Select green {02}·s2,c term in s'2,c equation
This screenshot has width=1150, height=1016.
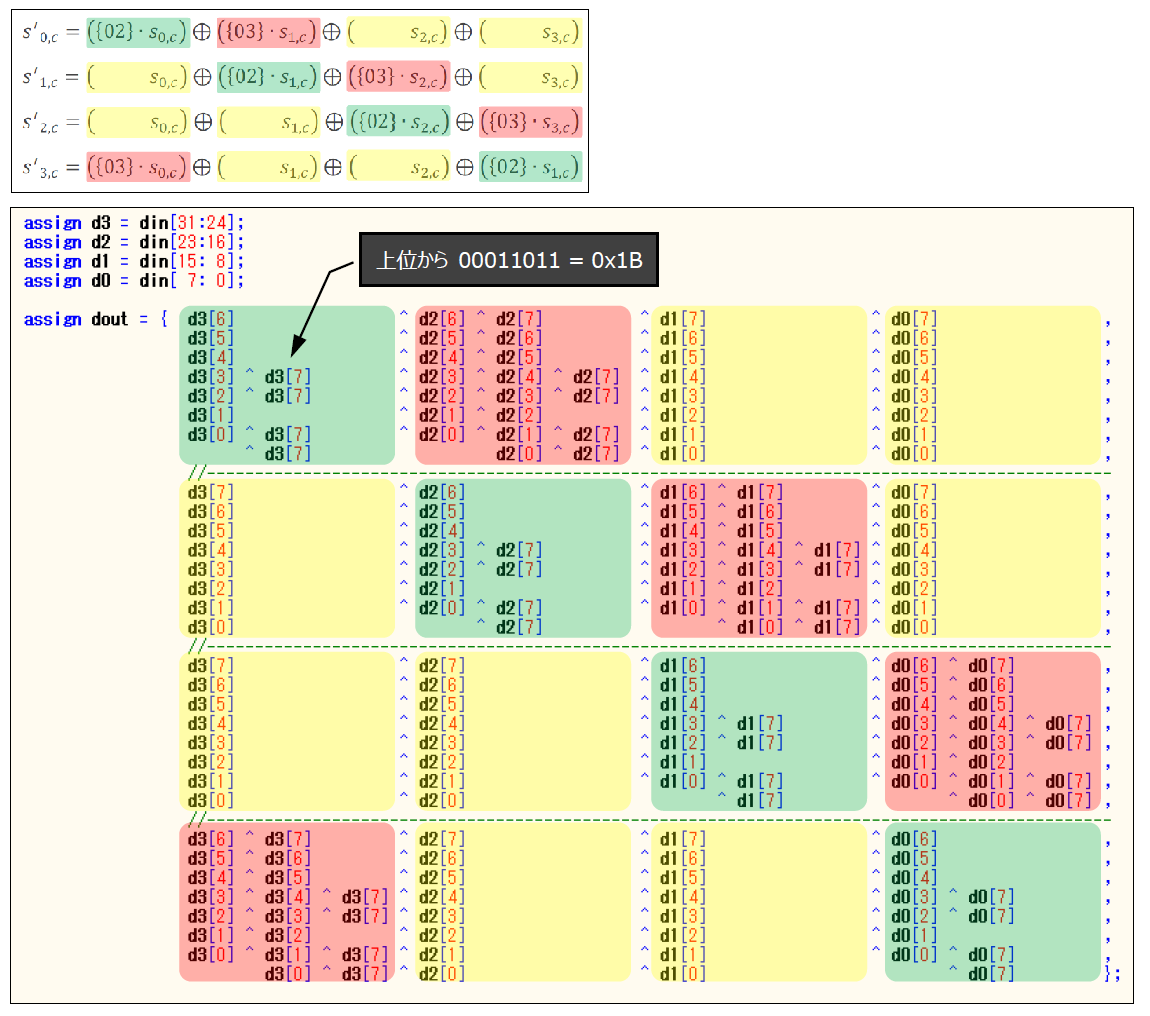click(x=398, y=122)
